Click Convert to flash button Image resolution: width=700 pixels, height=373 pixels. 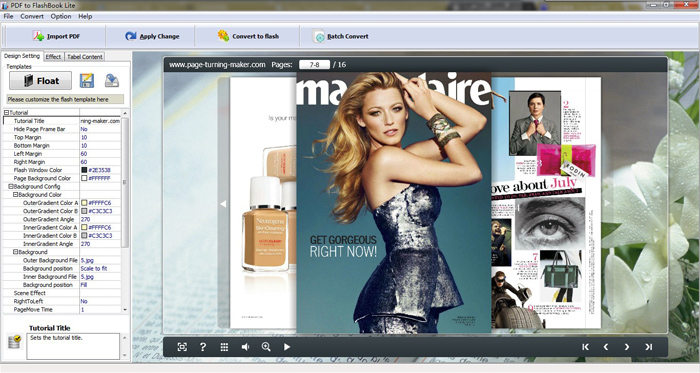248,36
